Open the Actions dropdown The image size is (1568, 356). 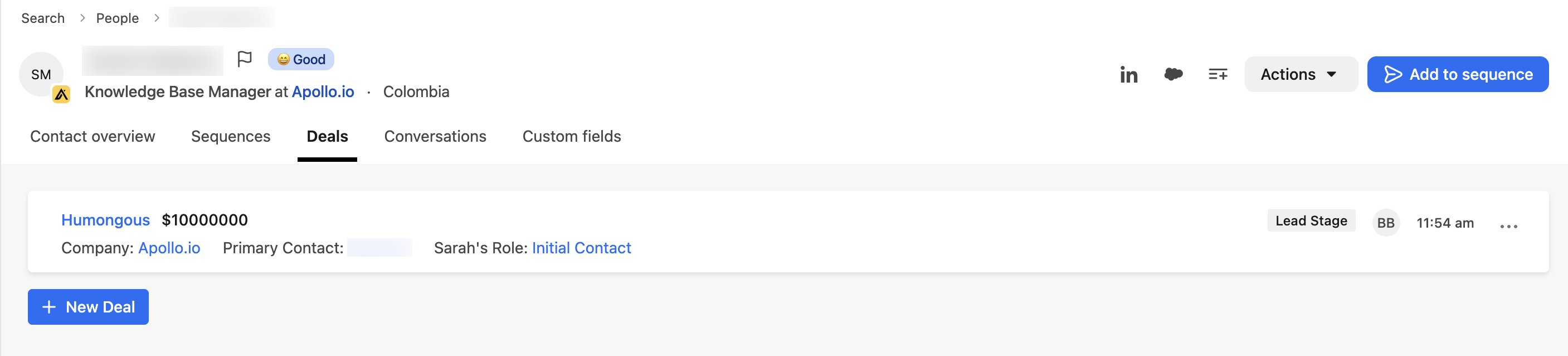pos(1301,74)
